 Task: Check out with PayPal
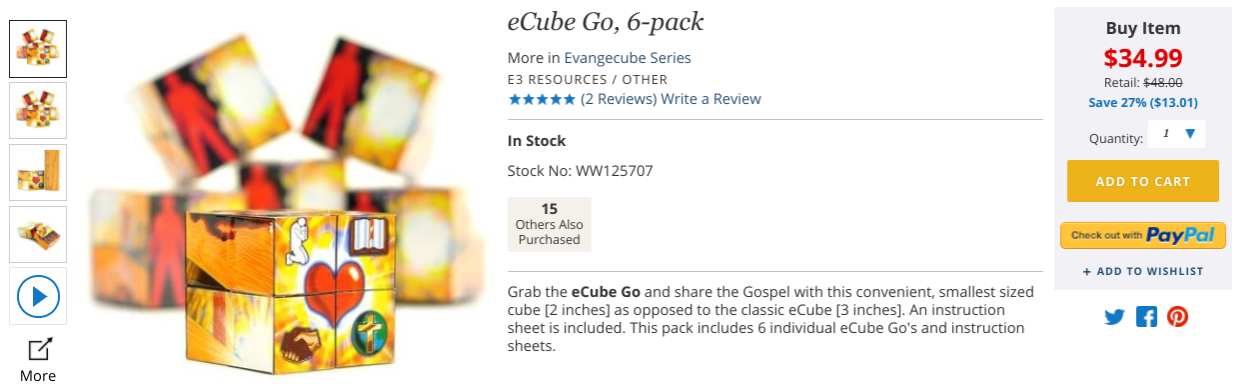coord(1143,235)
